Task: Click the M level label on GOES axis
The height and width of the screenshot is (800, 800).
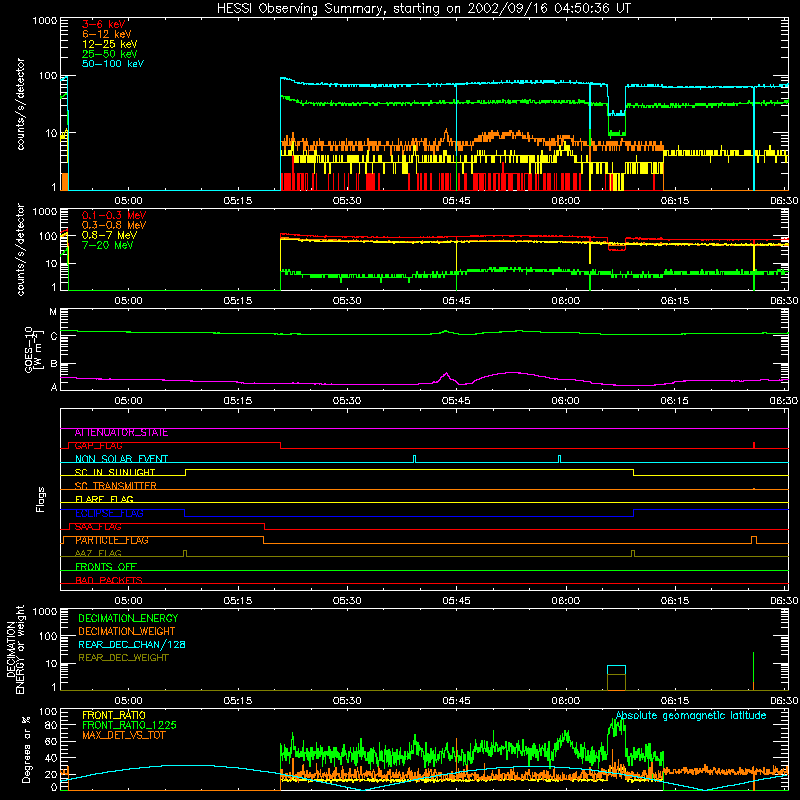Action: pos(53,312)
